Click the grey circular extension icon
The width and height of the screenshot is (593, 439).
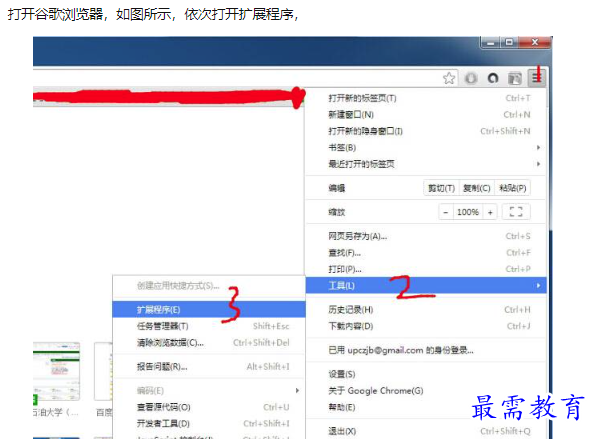pyautogui.click(x=471, y=78)
